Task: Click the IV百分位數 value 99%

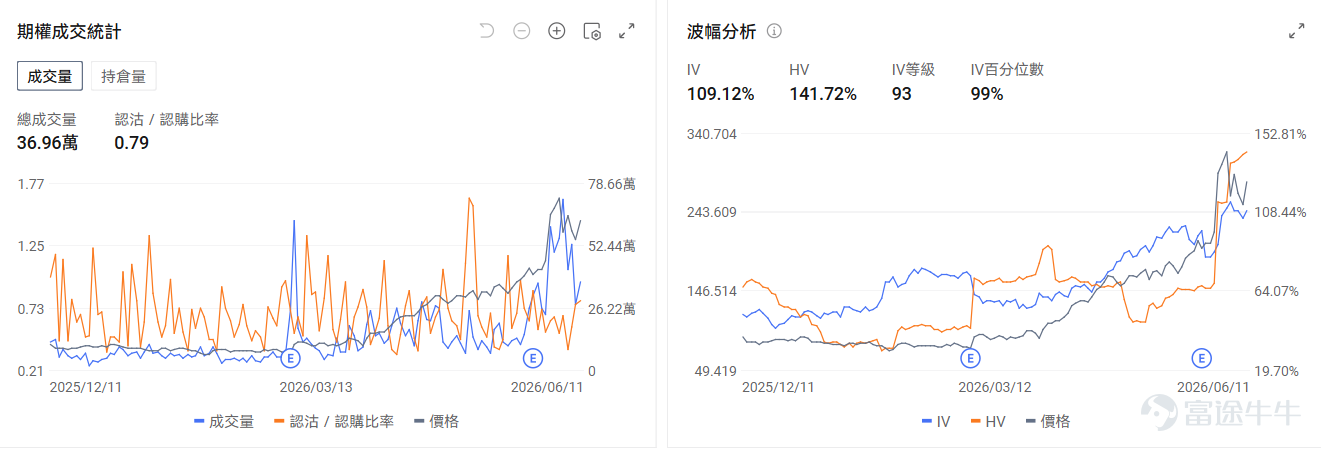Action: coord(987,94)
